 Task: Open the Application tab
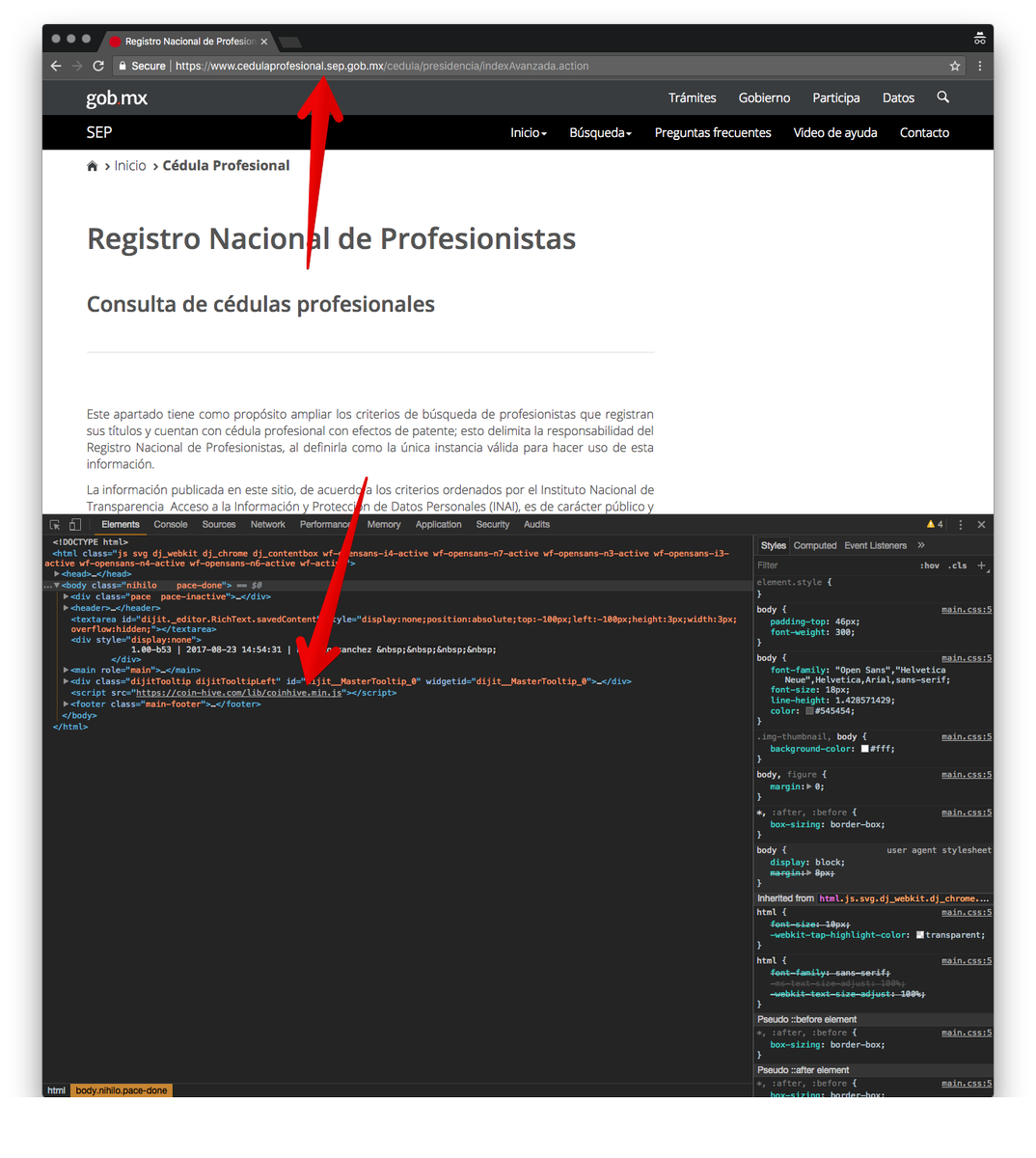(439, 525)
